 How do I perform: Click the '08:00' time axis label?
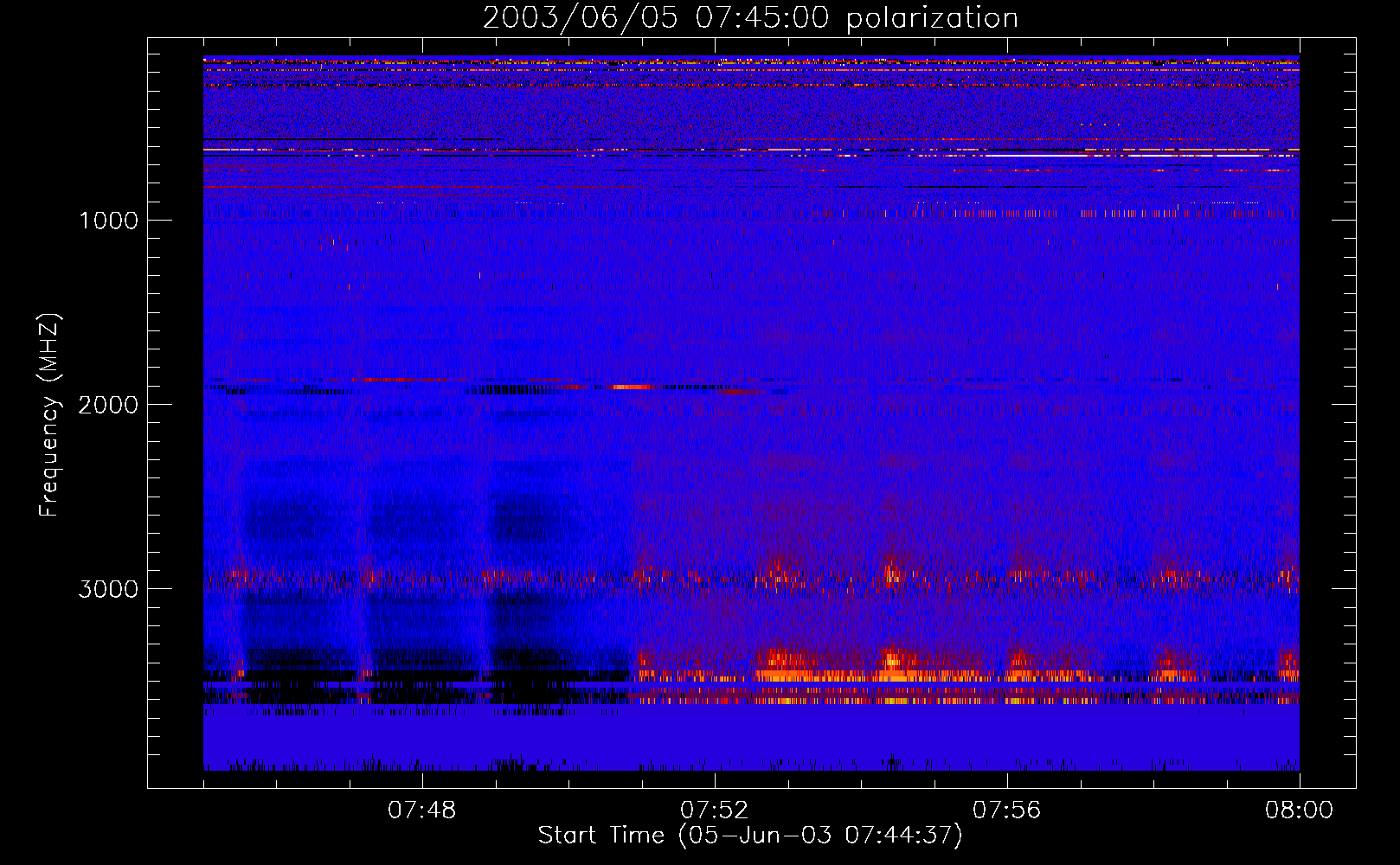tap(1299, 811)
